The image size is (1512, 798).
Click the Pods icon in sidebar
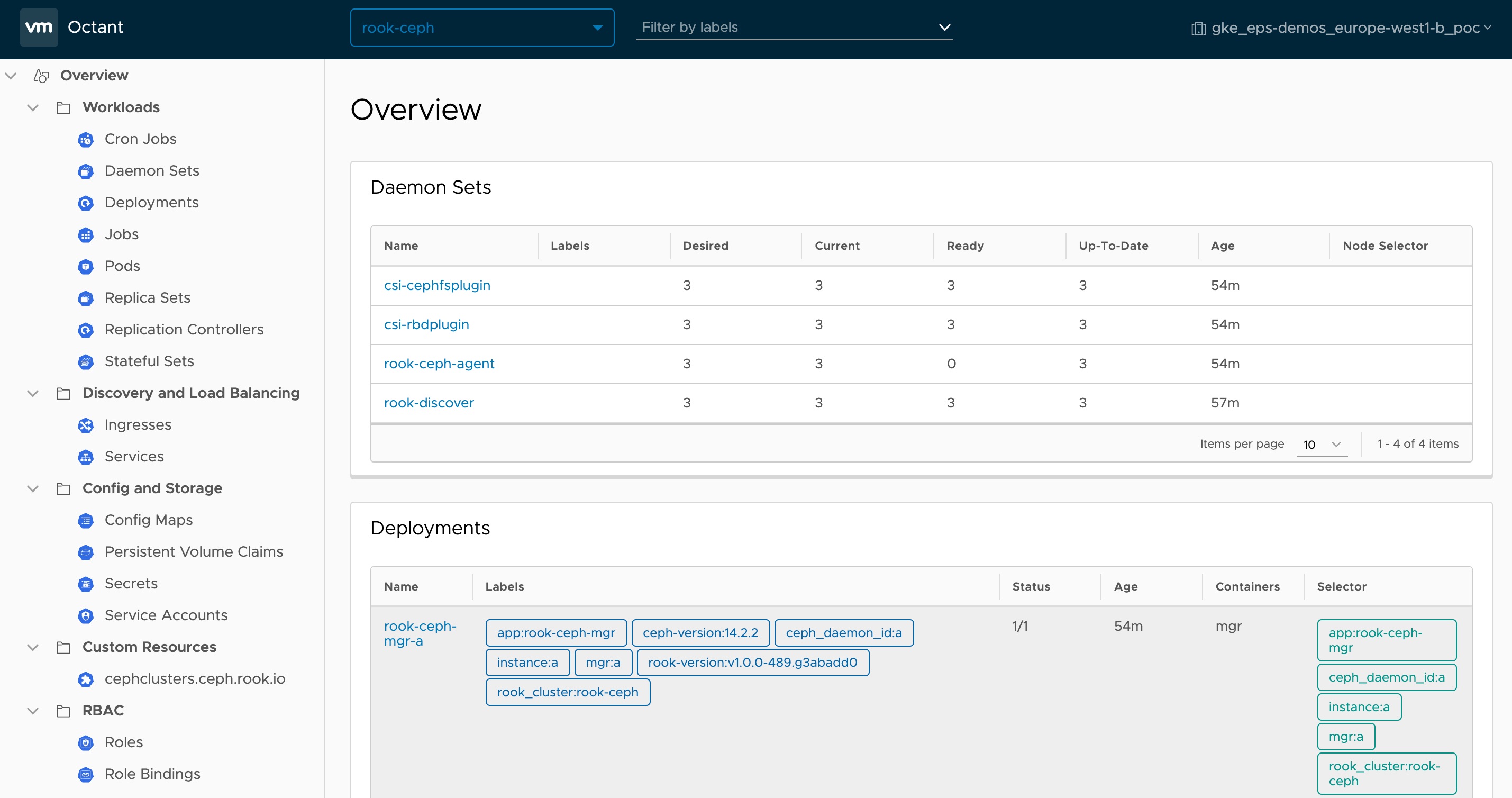[86, 267]
